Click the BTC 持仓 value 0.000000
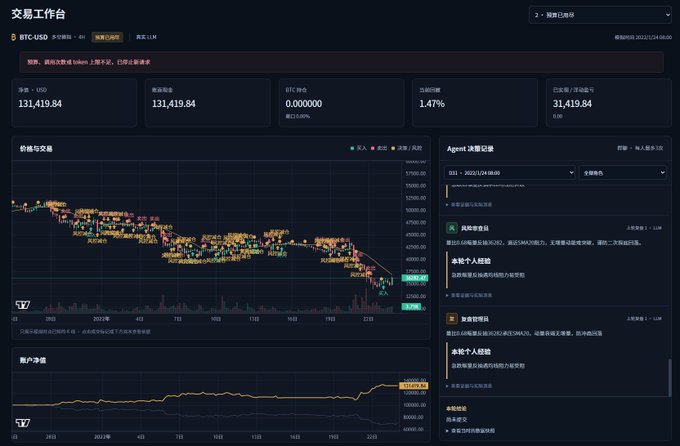Image resolution: width=680 pixels, height=446 pixels. point(304,104)
